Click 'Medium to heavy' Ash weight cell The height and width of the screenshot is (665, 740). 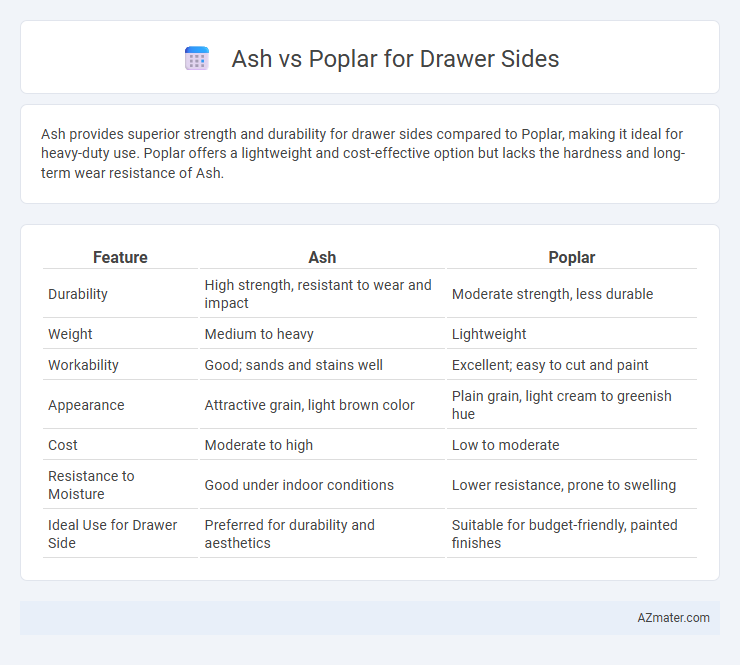point(259,334)
